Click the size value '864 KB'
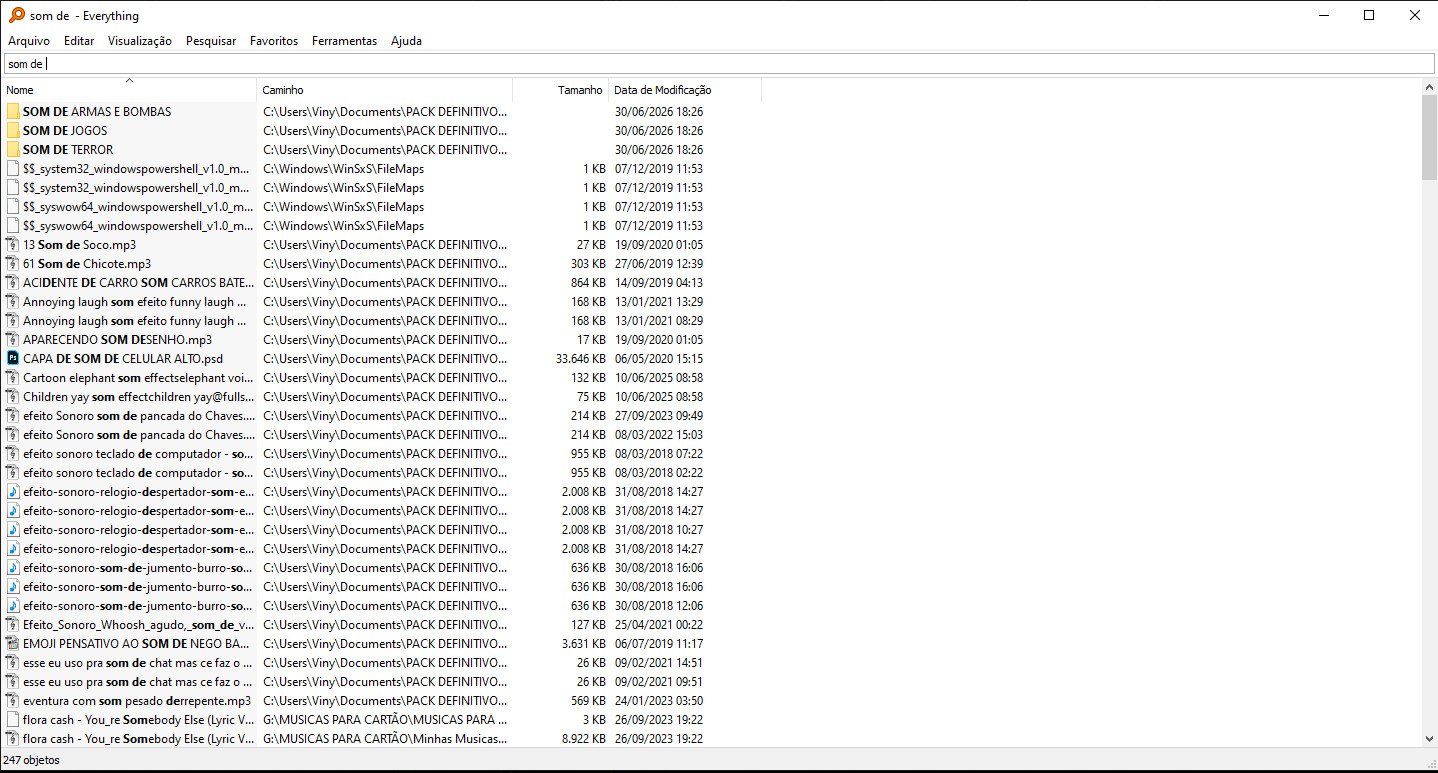This screenshot has height=773, width=1438. (588, 283)
